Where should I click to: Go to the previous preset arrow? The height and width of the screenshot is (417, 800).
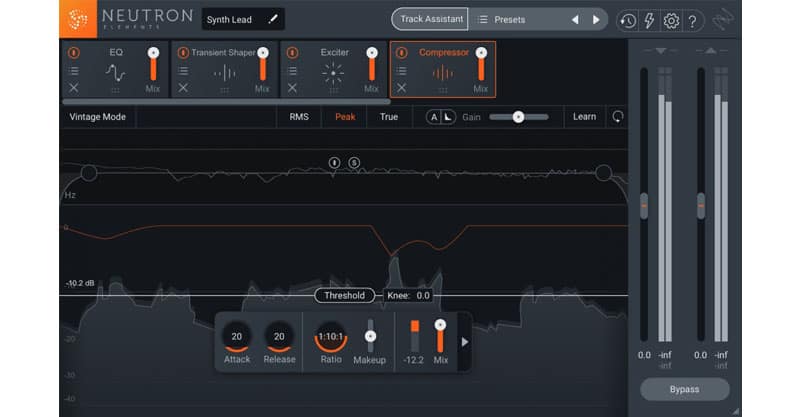(575, 19)
